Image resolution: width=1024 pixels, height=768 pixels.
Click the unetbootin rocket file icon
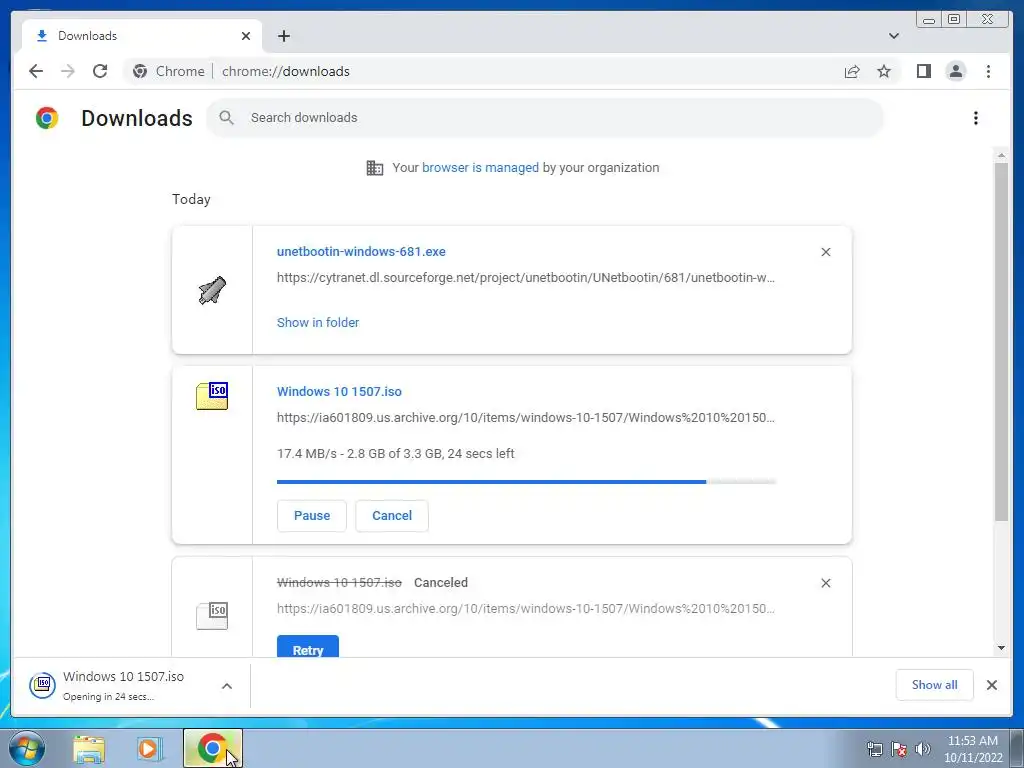212,290
